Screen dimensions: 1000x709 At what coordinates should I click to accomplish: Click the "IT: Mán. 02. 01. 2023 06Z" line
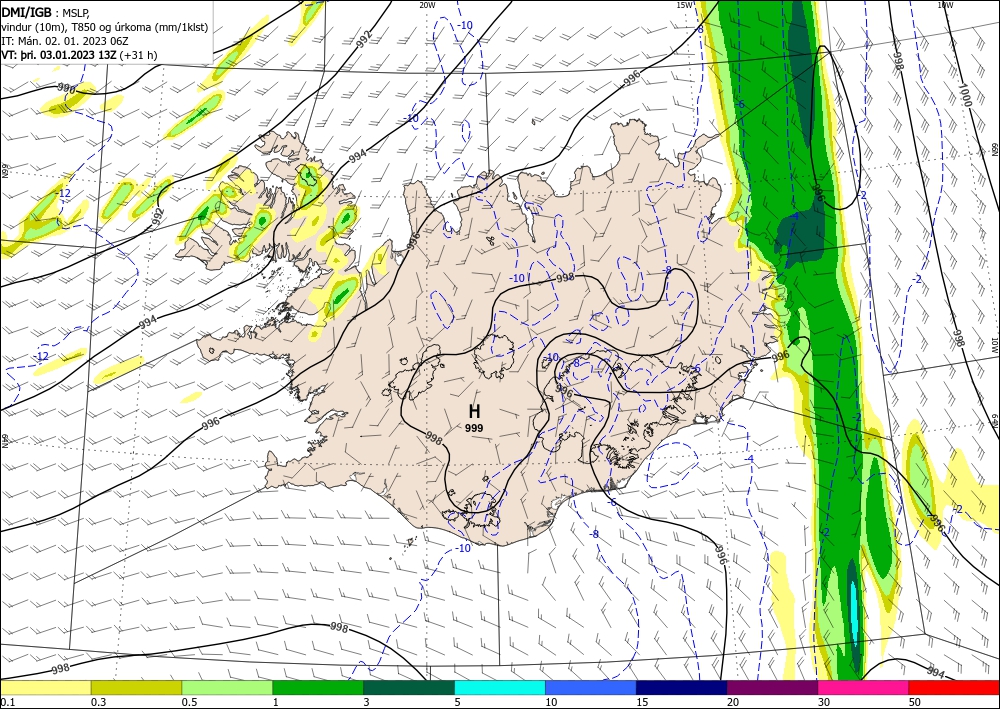click(x=66, y=41)
